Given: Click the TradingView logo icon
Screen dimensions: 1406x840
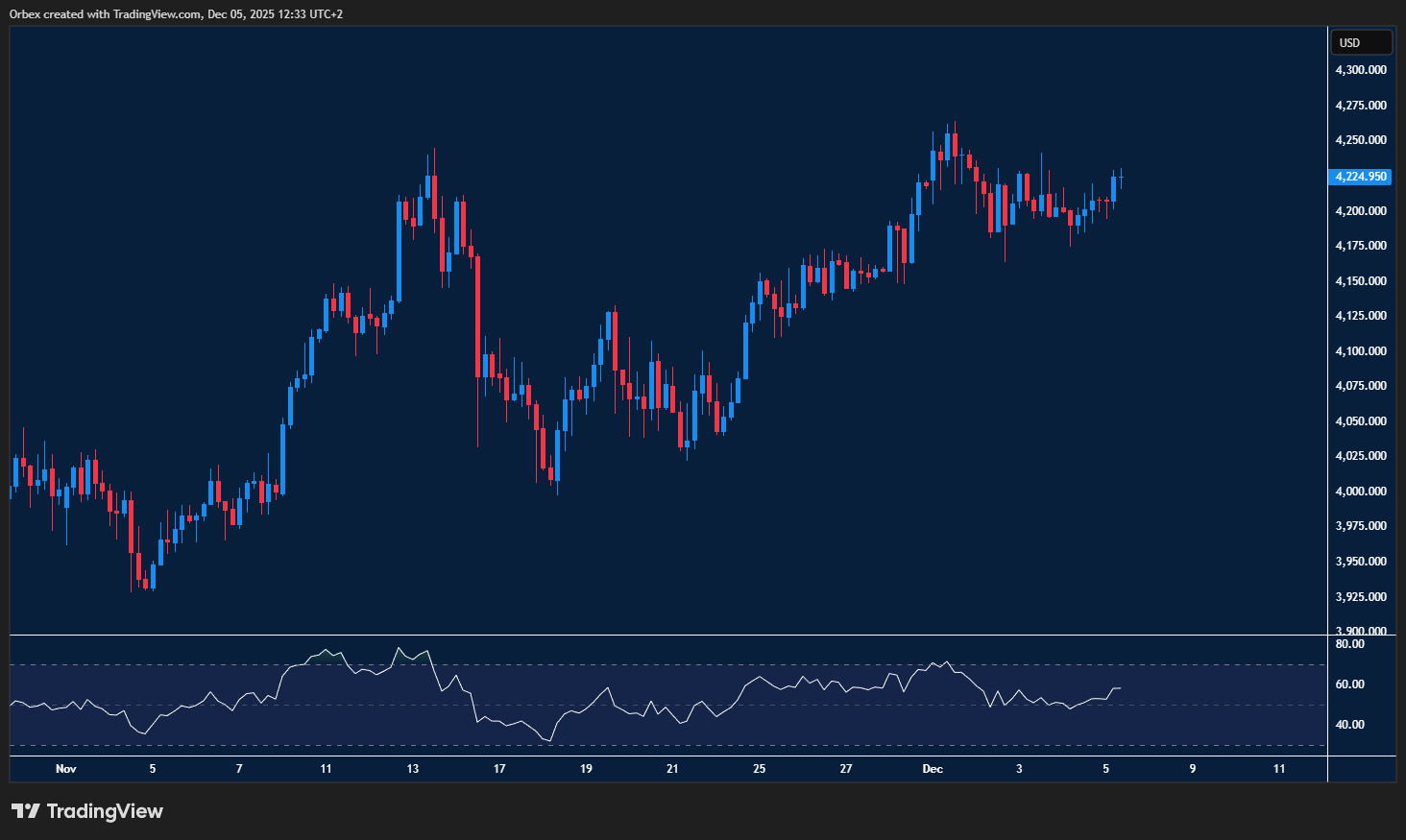Looking at the screenshot, I should (26, 811).
